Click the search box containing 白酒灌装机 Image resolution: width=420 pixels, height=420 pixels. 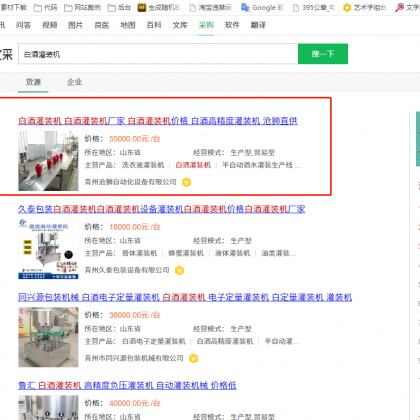[x=158, y=54]
